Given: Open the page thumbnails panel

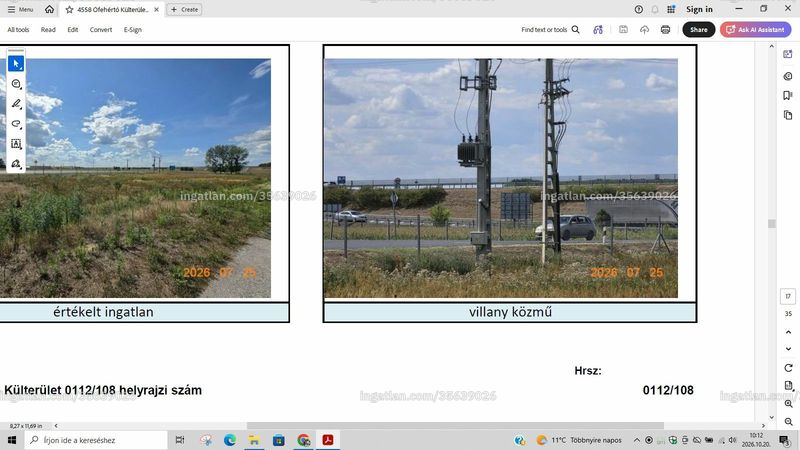Looking at the screenshot, I should (x=788, y=115).
